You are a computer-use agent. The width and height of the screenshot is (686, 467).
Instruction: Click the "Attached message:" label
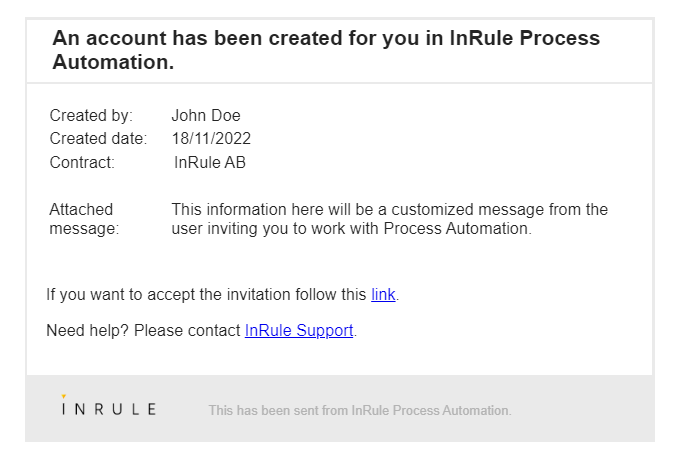[x=83, y=219]
